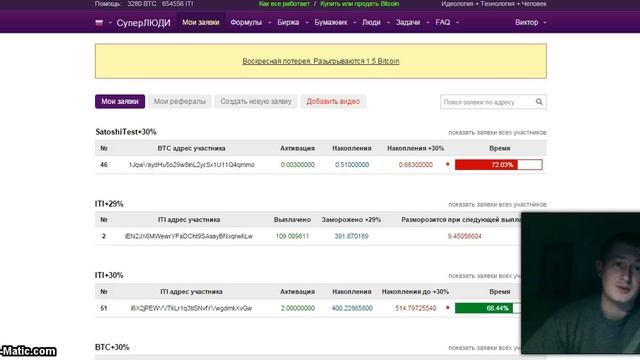Viewport: 640px width, 360px height.
Task: Click Добавить видео button
Action: [x=333, y=102]
